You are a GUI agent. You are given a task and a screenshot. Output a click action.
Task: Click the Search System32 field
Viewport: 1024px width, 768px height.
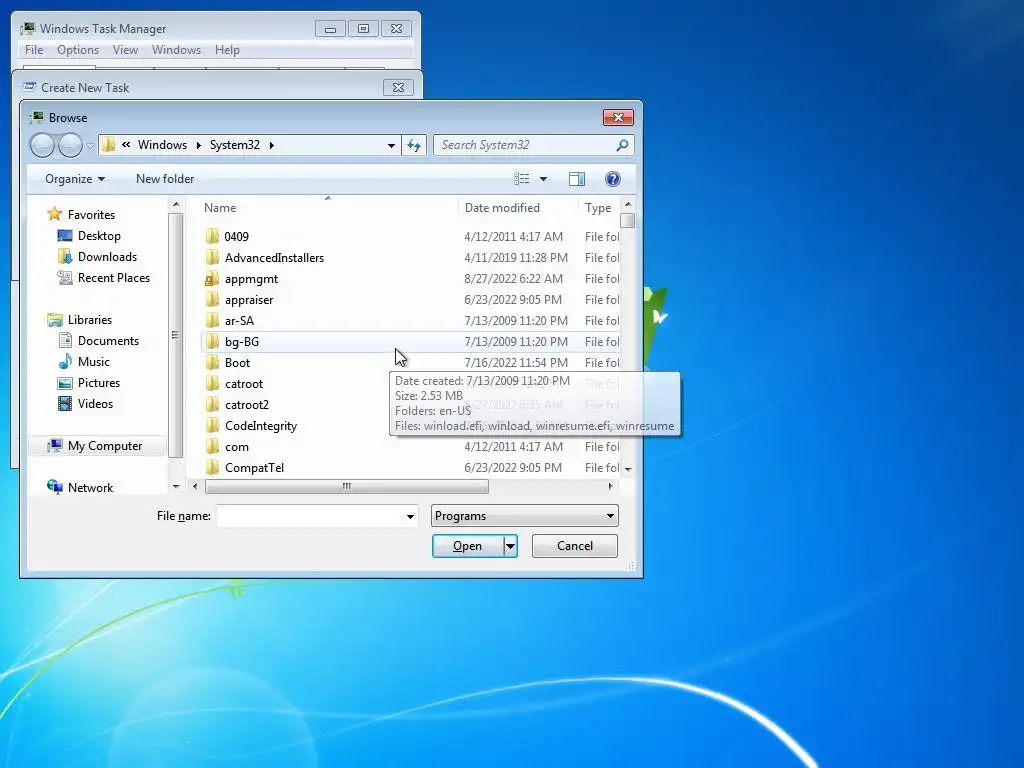tap(526, 145)
